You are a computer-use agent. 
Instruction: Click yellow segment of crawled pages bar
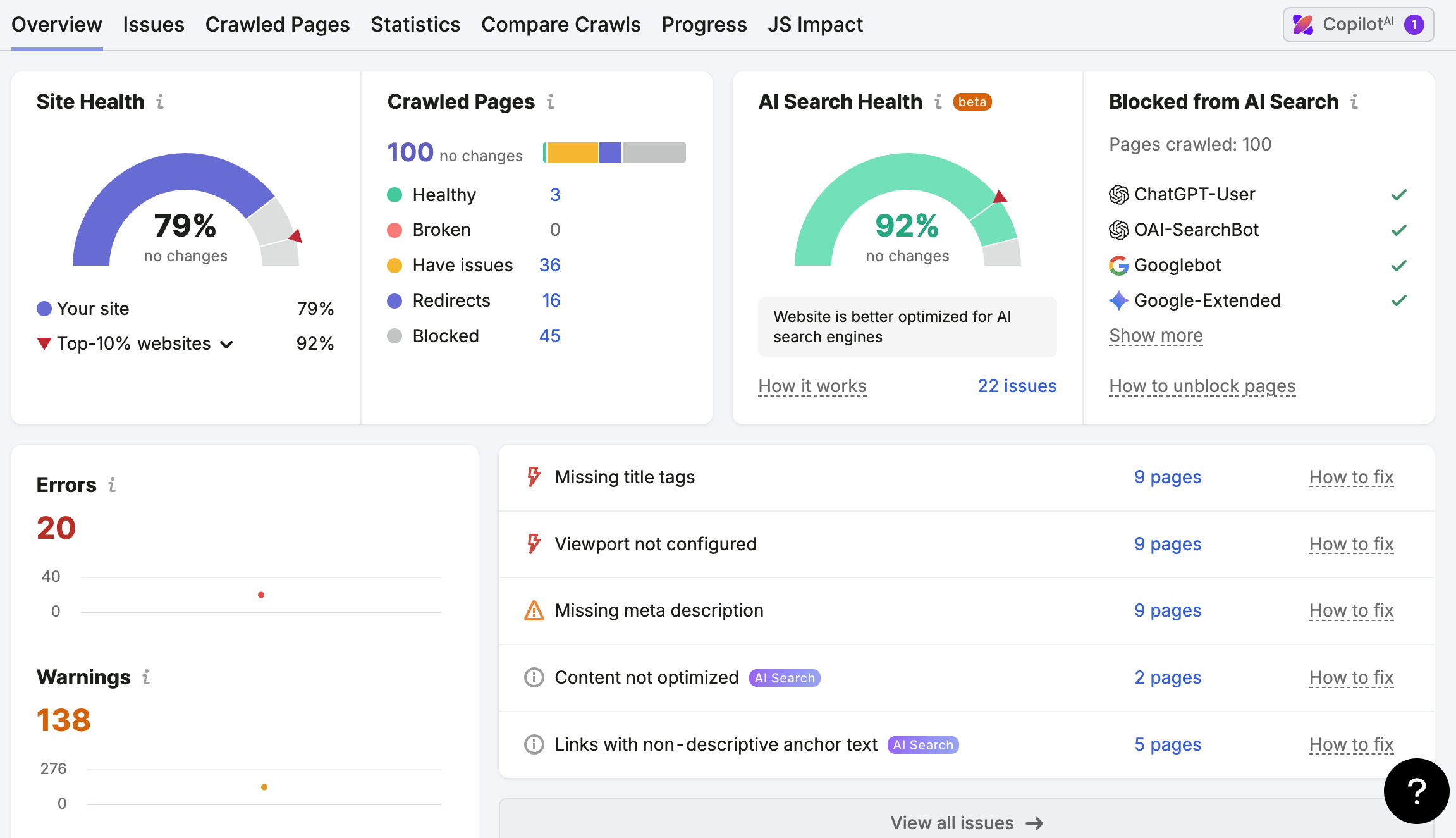click(x=572, y=152)
